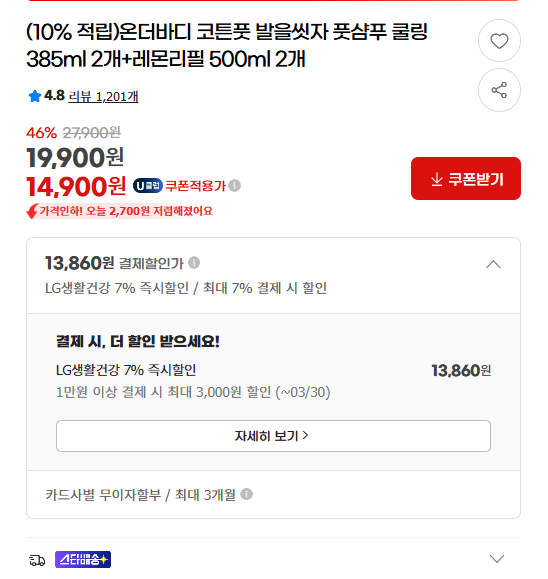
Task: Click the U클럽 membership badge
Action: [x=148, y=185]
